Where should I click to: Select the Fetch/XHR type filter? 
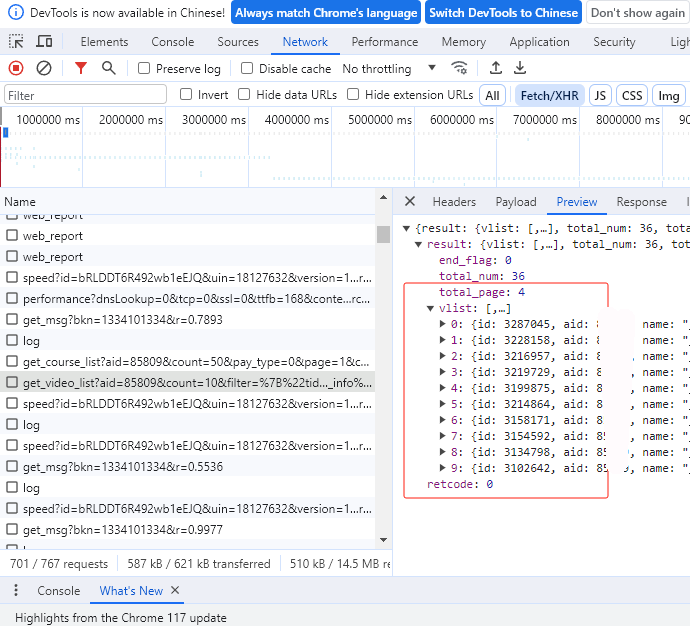(x=550, y=95)
